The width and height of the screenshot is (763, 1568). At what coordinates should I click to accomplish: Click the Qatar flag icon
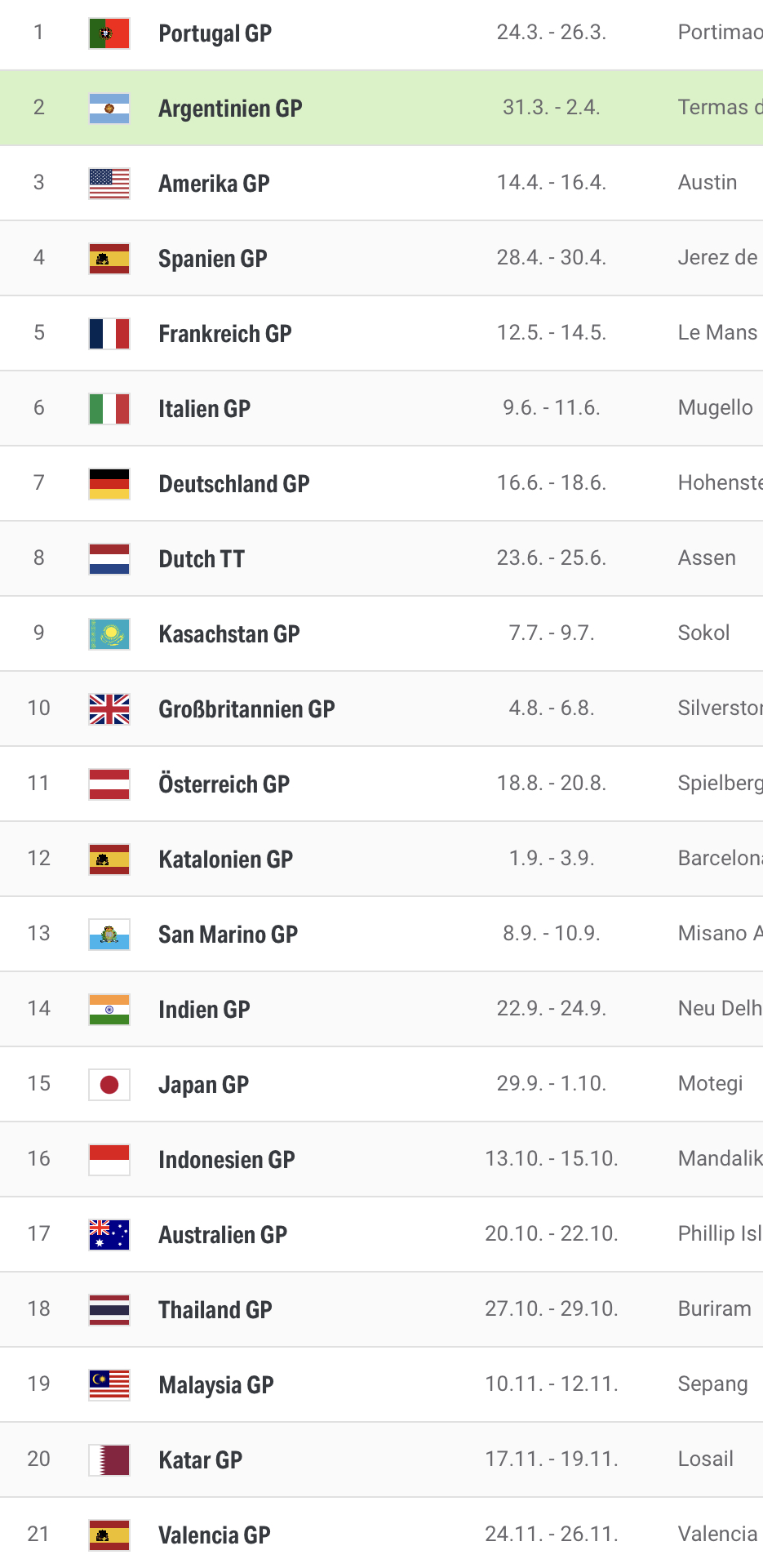109,1460
